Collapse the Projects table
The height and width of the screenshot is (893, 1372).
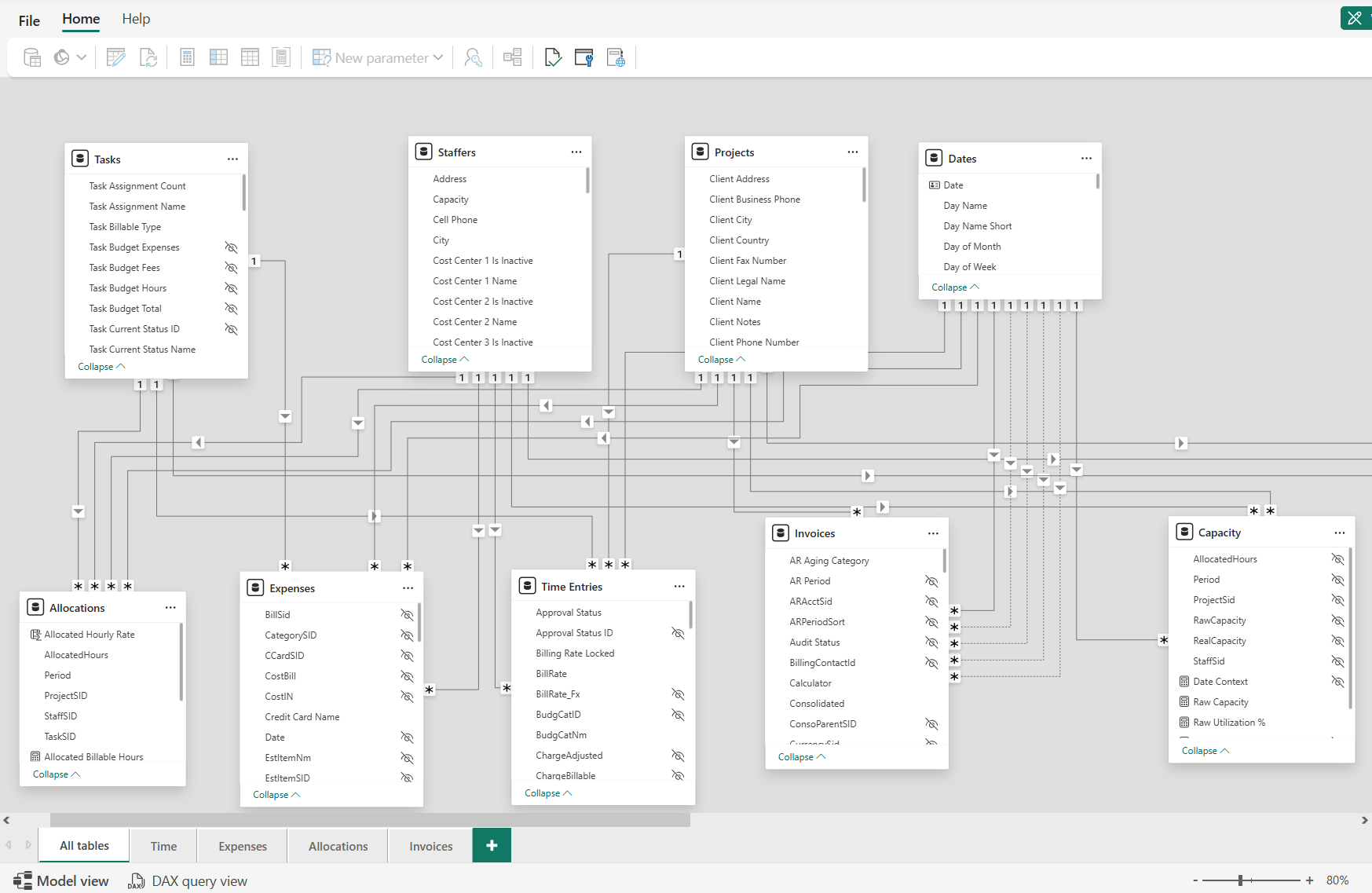coord(722,360)
